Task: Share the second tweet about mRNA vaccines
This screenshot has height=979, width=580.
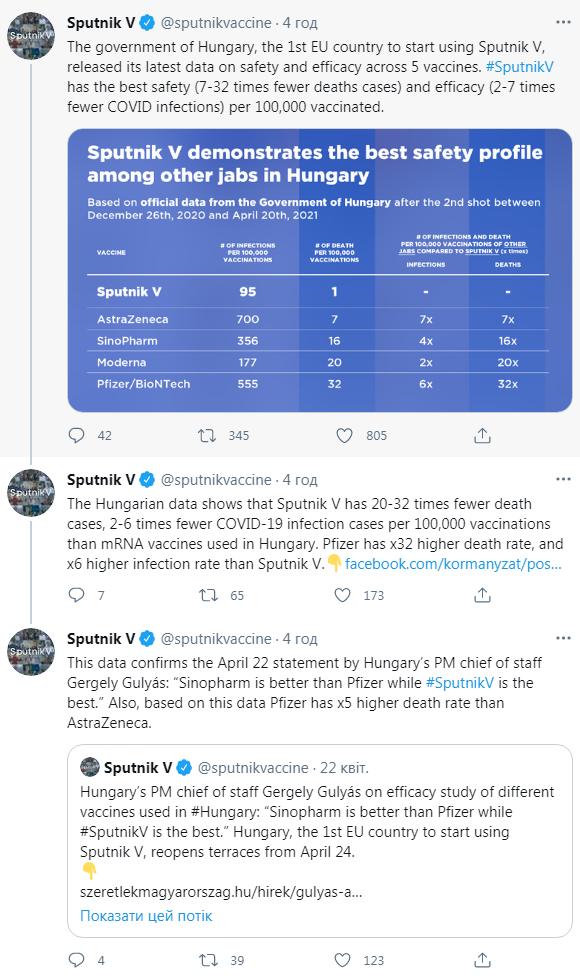Action: coord(482,595)
